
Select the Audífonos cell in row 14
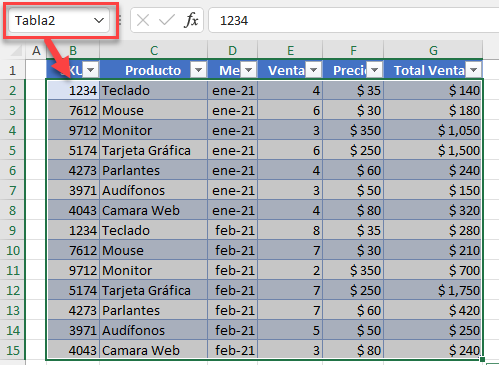[x=154, y=330]
